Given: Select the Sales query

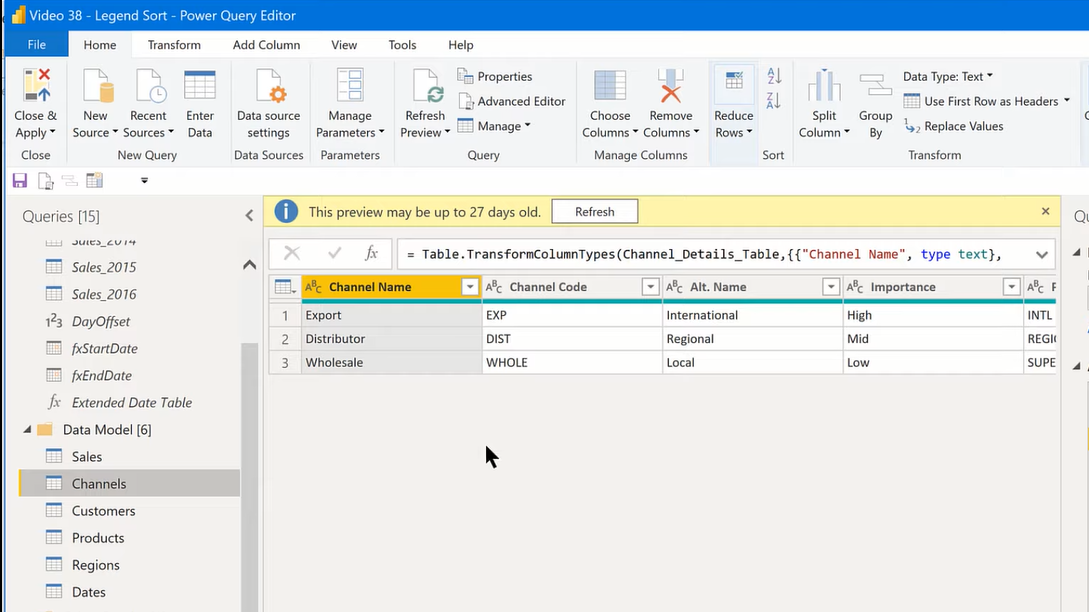Looking at the screenshot, I should (x=129, y=456).
